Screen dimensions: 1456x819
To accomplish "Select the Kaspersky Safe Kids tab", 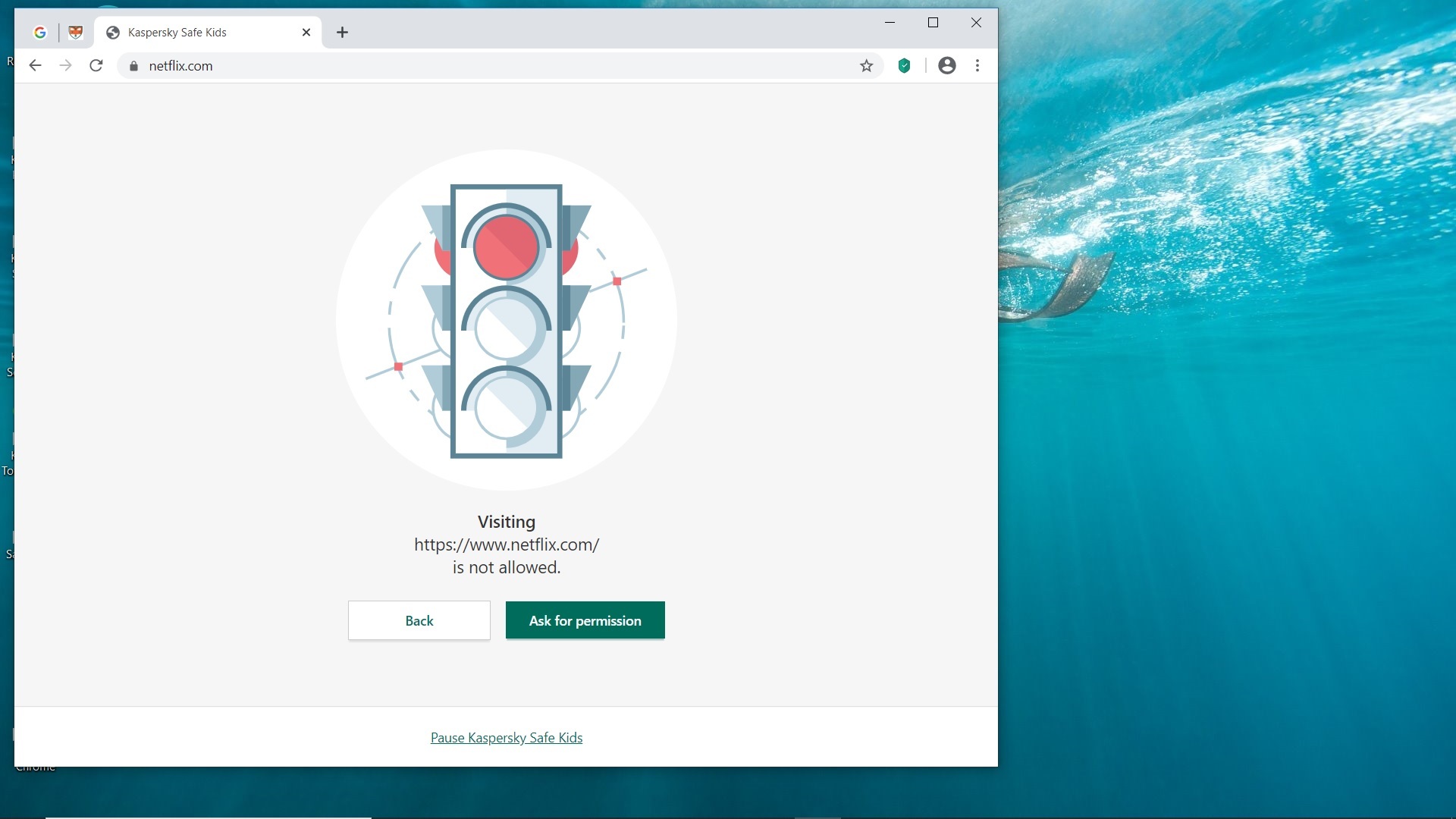I will click(x=197, y=32).
